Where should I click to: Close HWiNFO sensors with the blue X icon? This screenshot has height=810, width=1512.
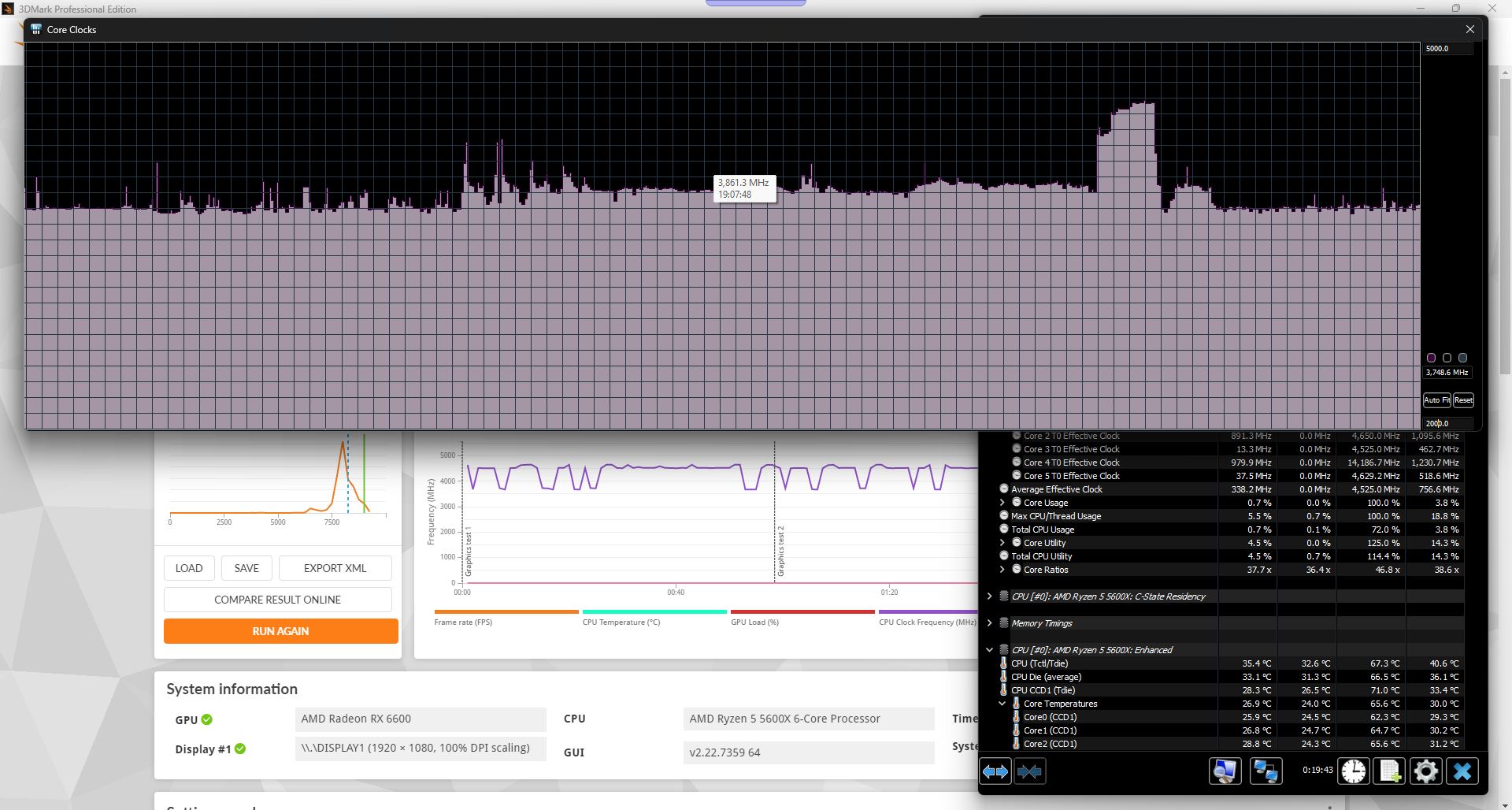pyautogui.click(x=1462, y=771)
